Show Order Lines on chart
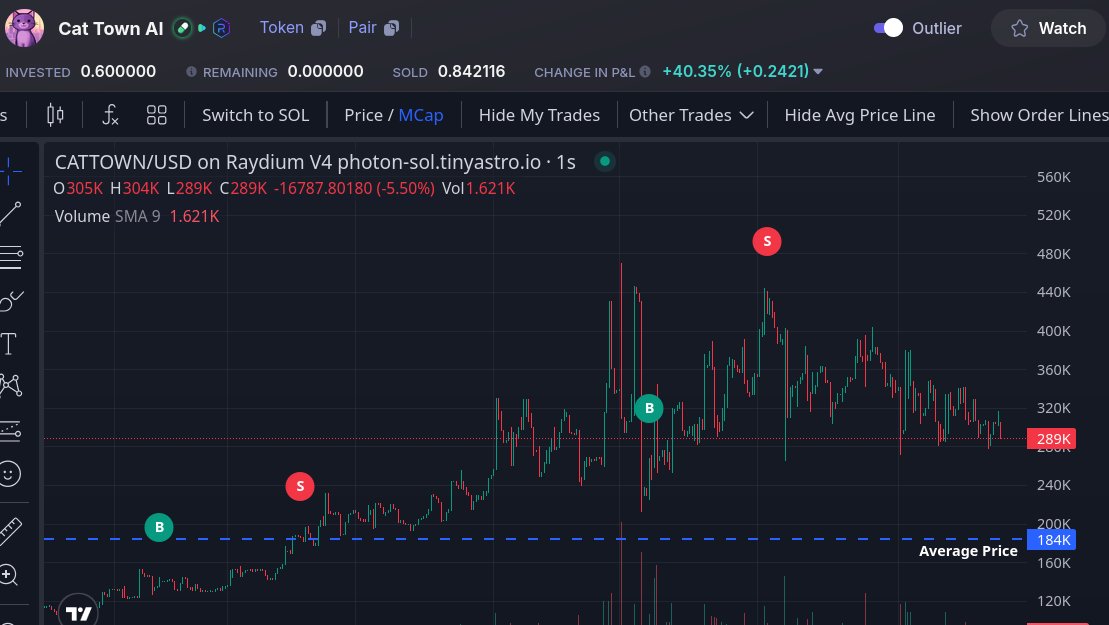The height and width of the screenshot is (625, 1109). 1039,115
